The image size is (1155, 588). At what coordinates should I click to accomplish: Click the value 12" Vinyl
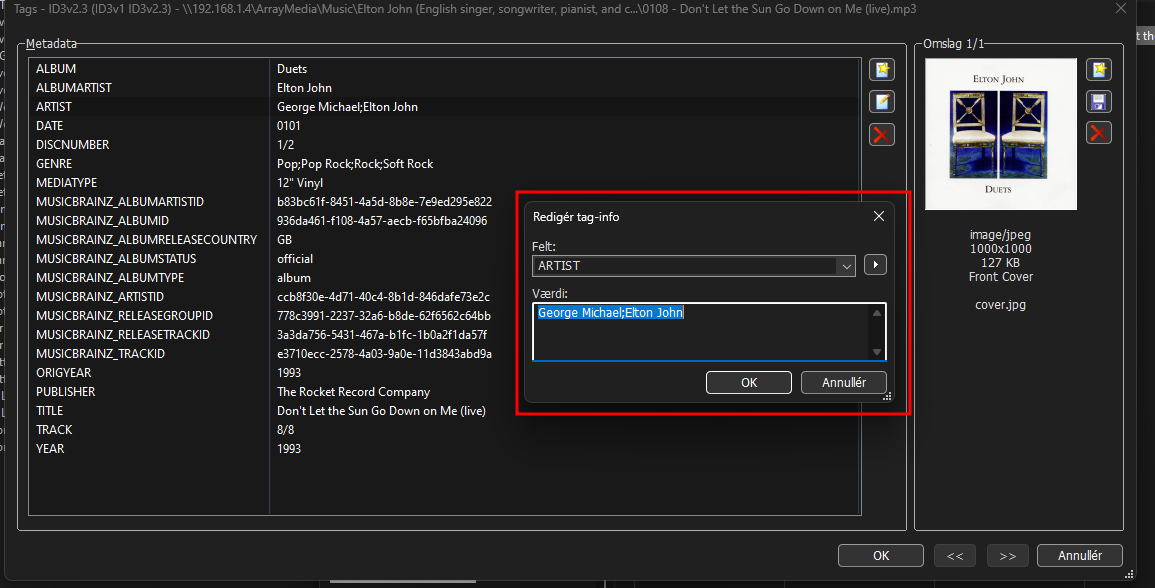pos(300,183)
